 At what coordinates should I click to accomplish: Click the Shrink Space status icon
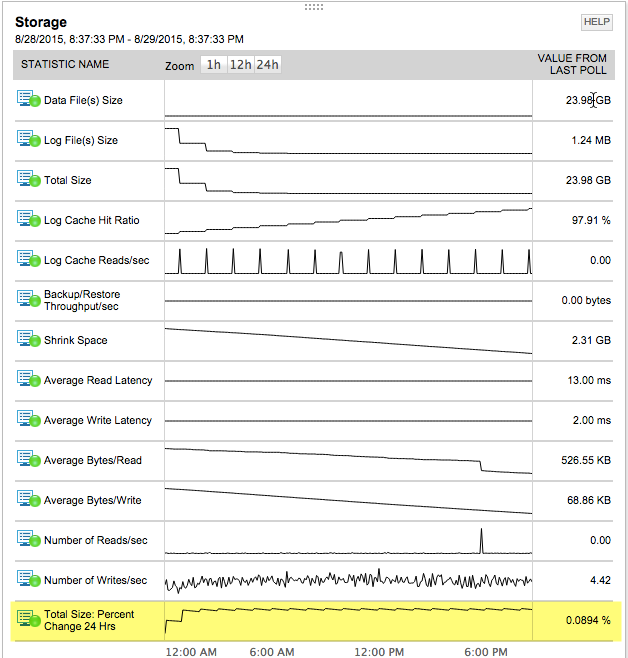pos(29,339)
